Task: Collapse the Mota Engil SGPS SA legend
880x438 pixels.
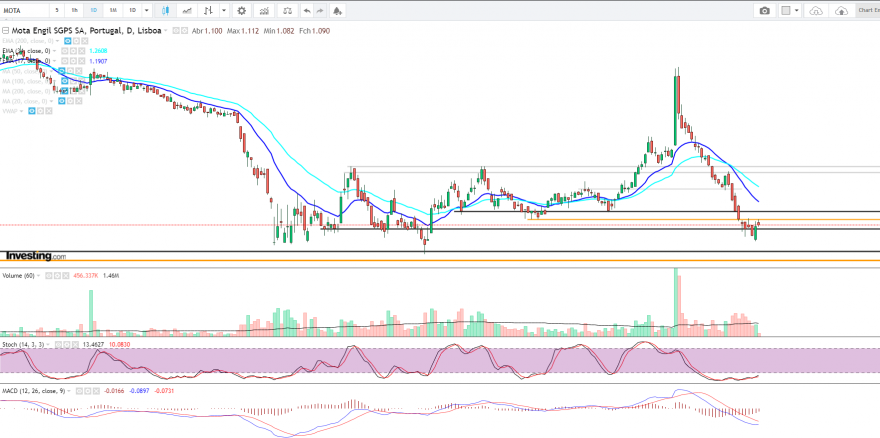Action: 6,31
